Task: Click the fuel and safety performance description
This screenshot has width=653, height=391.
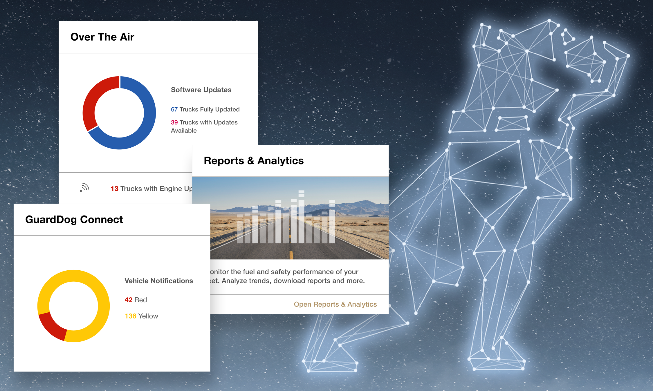Action: coord(287,276)
